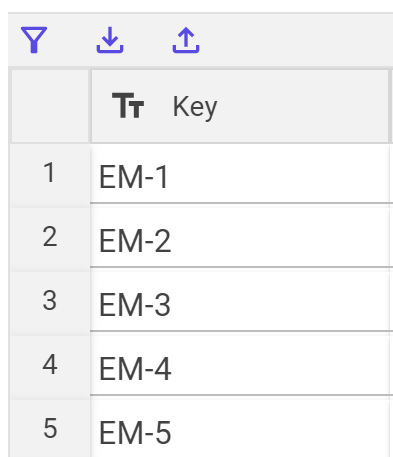Click the upload arrow icon

pyautogui.click(x=186, y=40)
